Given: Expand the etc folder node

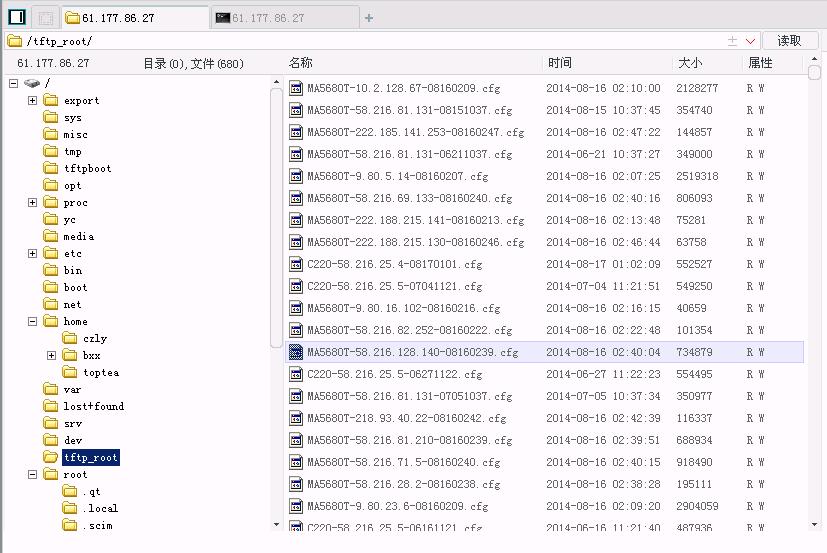Looking at the screenshot, I should [33, 253].
